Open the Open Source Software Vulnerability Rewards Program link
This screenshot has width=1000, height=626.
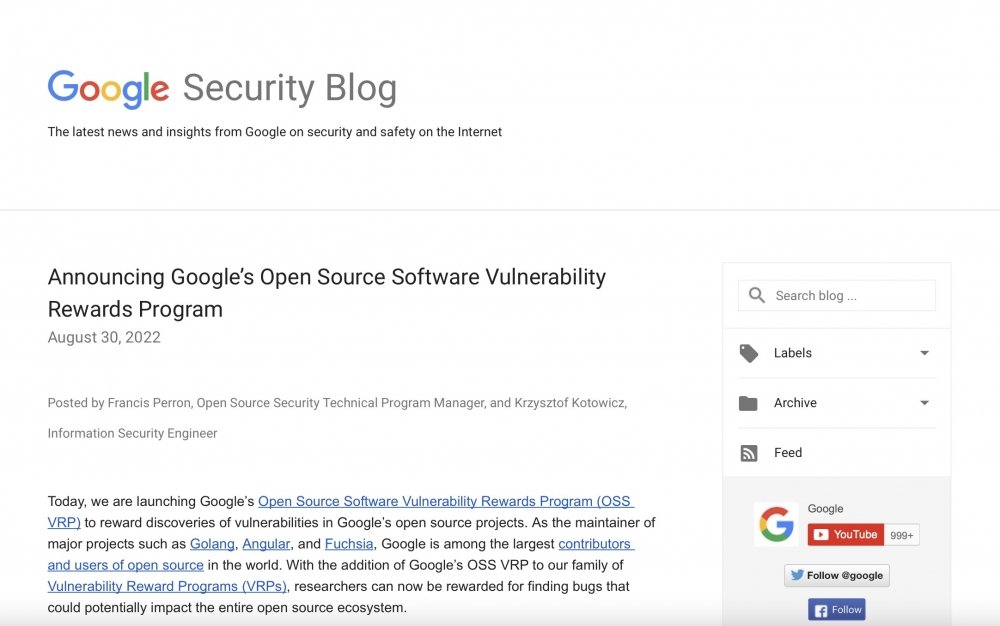tap(445, 501)
